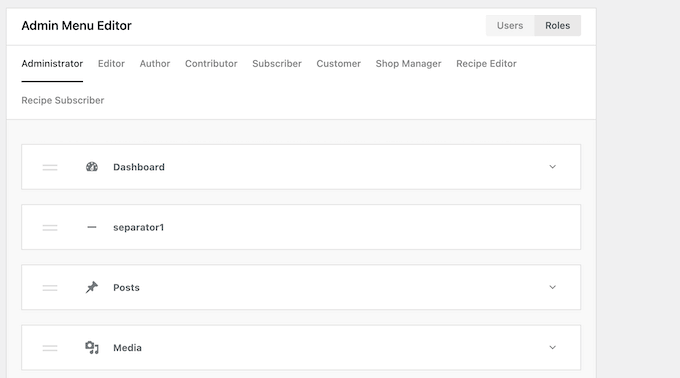This screenshot has height=378, width=680.
Task: Click the Media label text
Action: pyautogui.click(x=127, y=348)
